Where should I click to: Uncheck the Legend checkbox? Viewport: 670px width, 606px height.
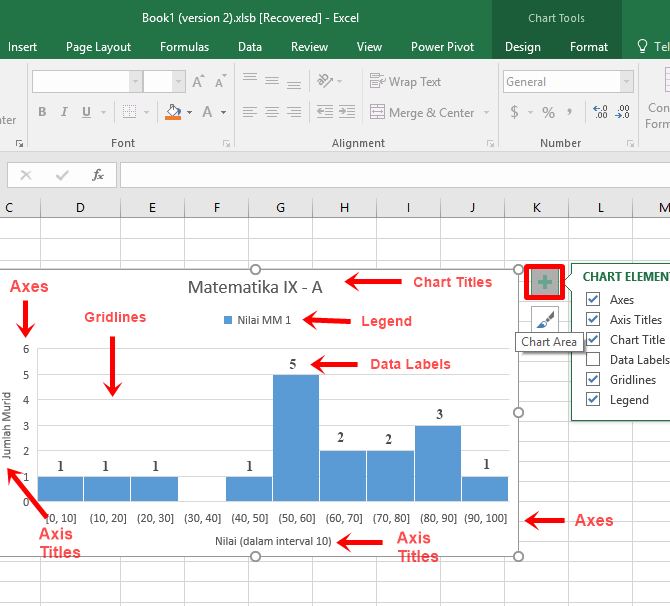point(593,400)
